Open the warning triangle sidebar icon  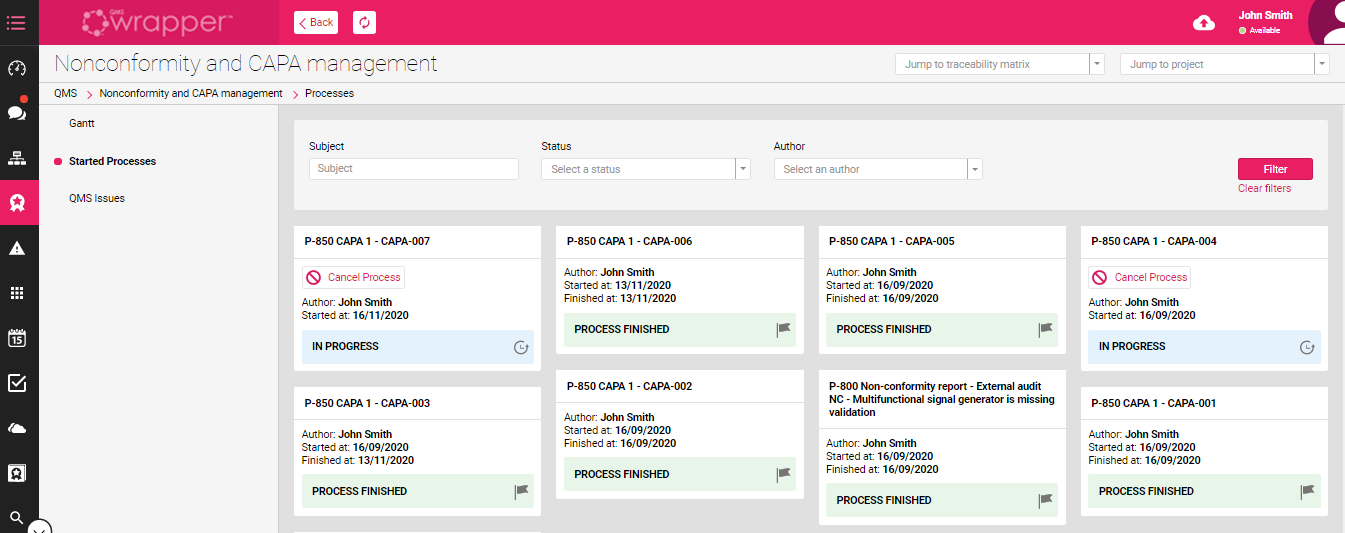[17, 248]
